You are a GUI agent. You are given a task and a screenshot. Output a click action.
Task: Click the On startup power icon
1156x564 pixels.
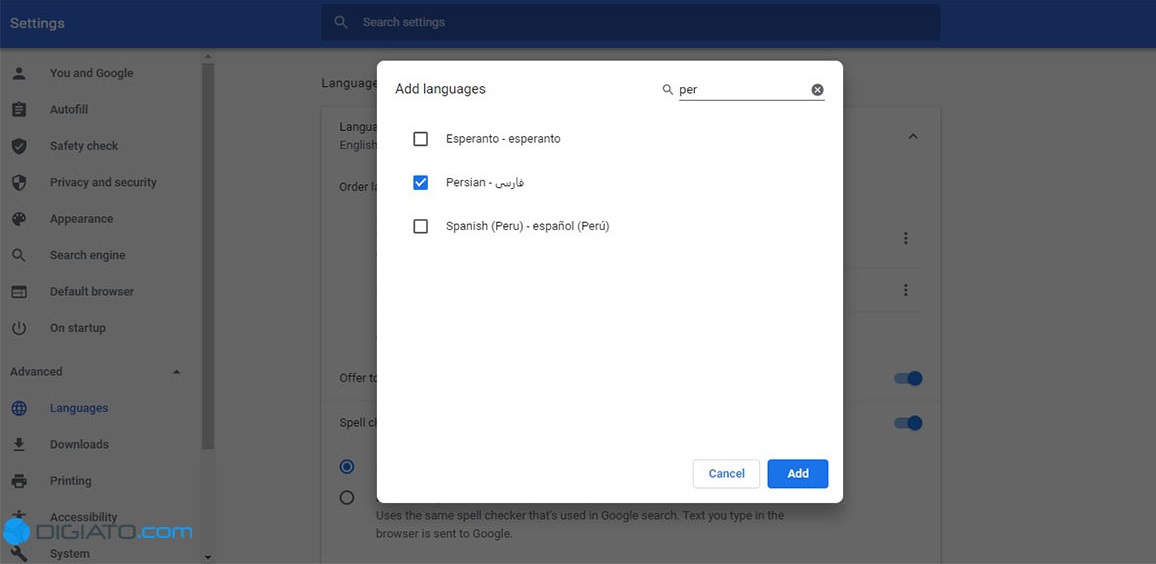19,328
